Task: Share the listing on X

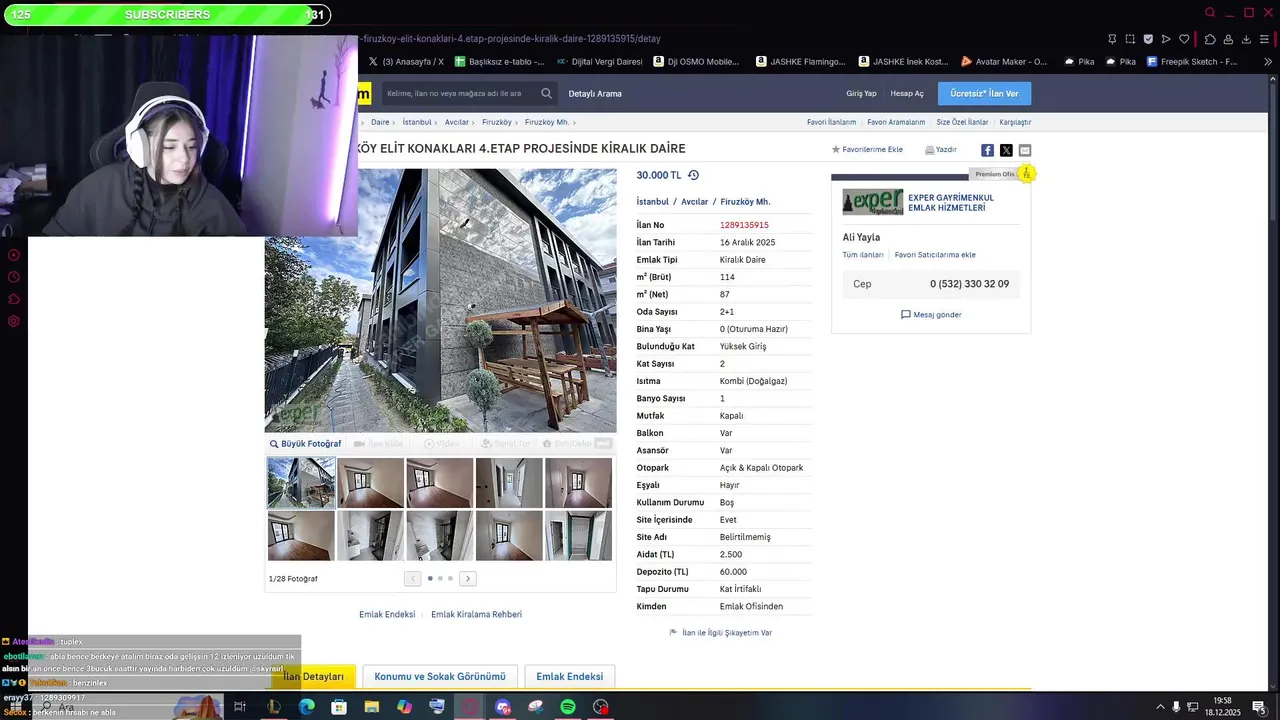Action: (1006, 150)
